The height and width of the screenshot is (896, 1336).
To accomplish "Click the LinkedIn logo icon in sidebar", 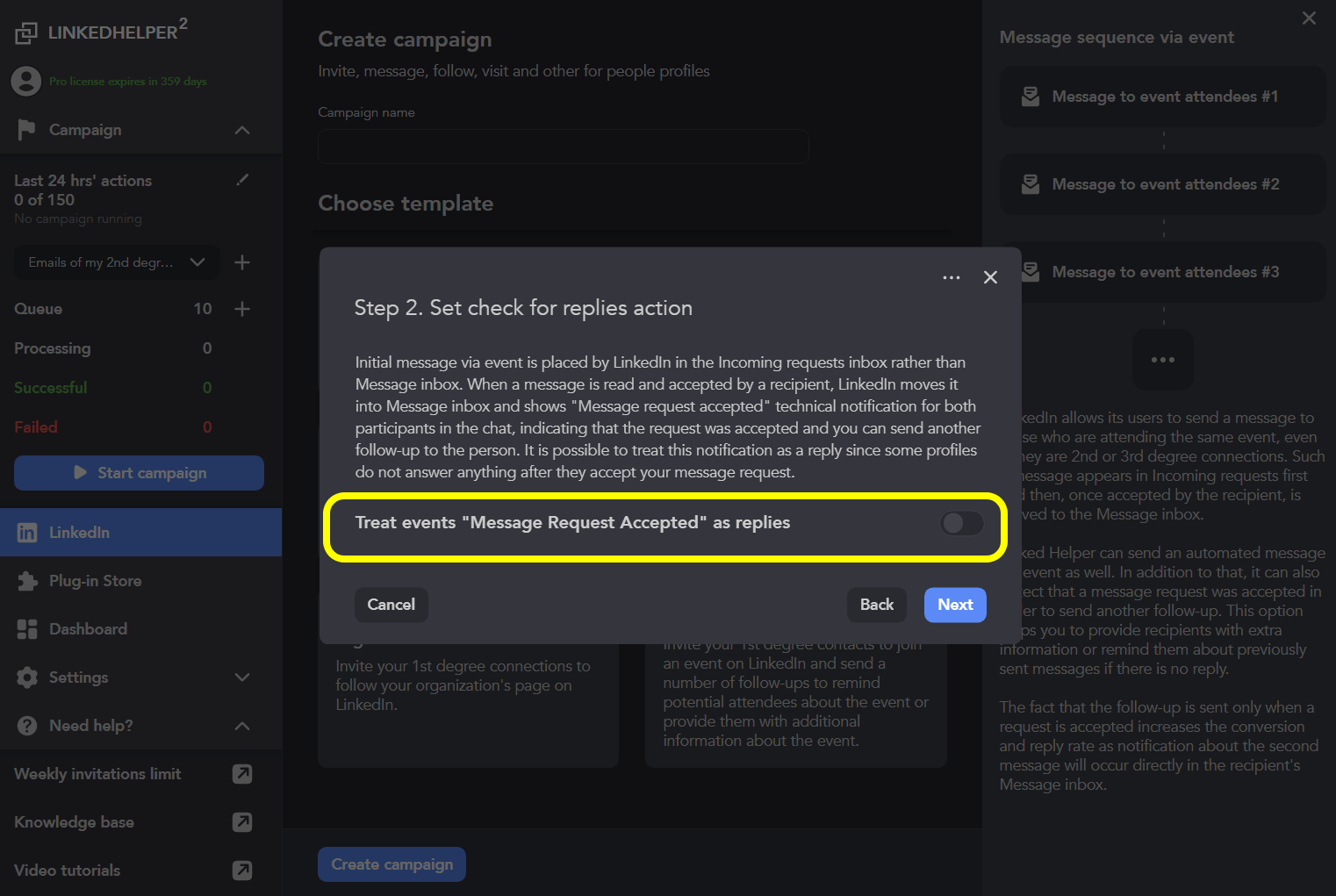I will click(x=27, y=533).
